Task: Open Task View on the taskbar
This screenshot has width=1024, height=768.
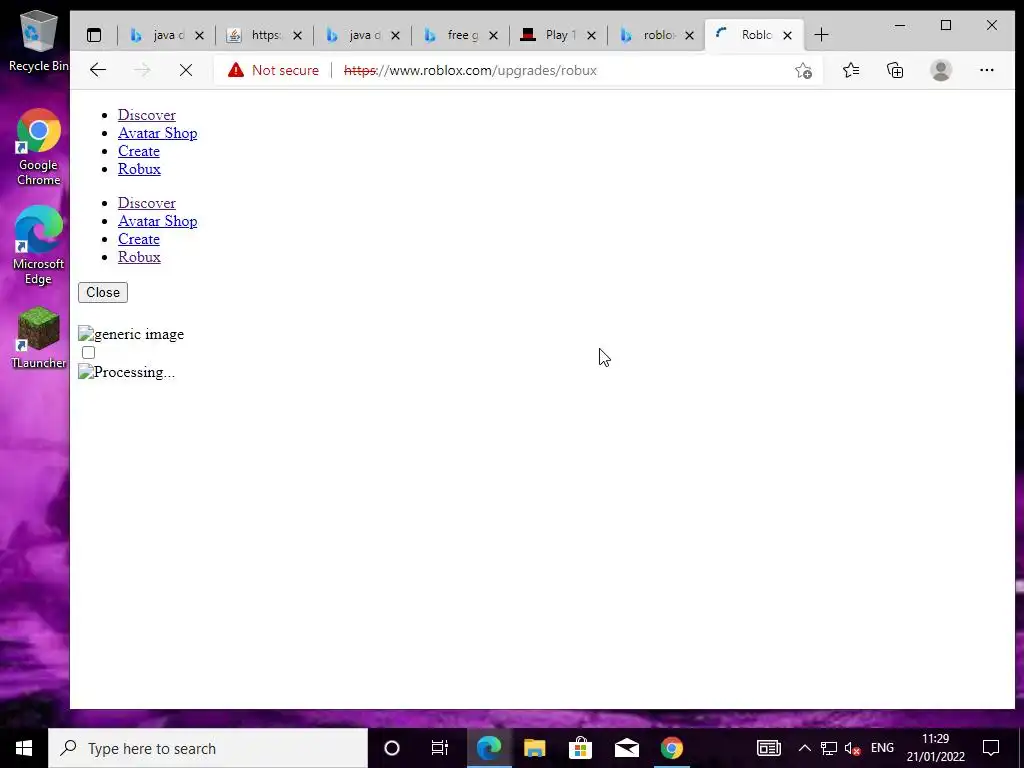Action: coord(440,748)
